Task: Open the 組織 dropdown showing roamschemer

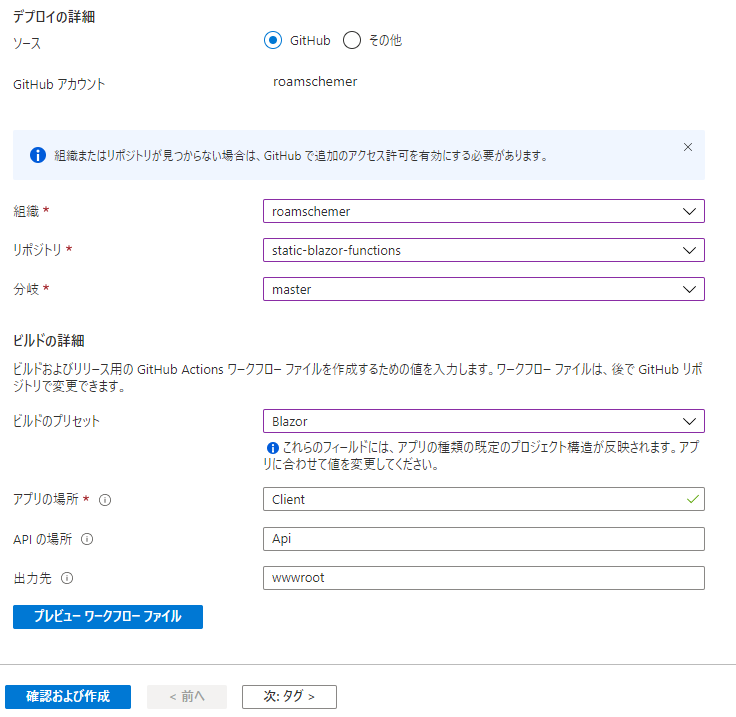Action: point(483,211)
